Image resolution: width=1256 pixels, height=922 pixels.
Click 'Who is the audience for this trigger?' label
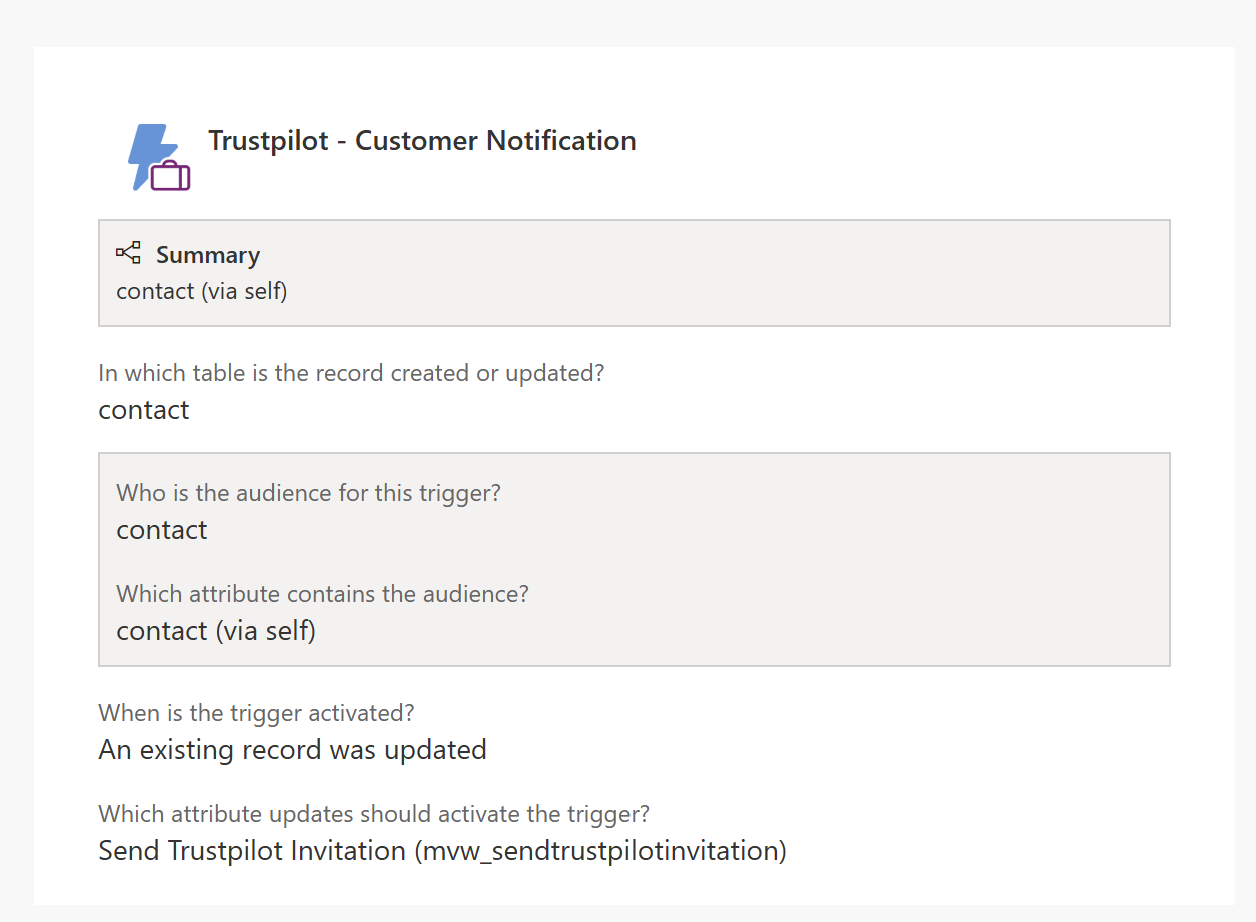pyautogui.click(x=308, y=493)
